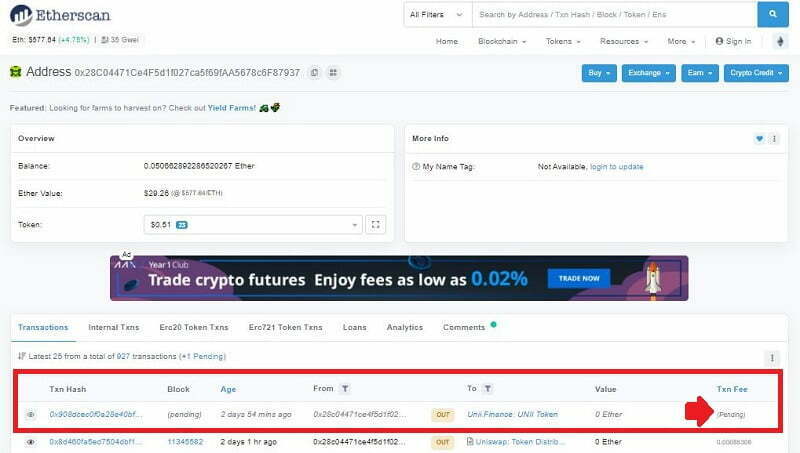This screenshot has height=453, width=800.
Task: Click the OUT badge on pending row
Action: coord(443,414)
